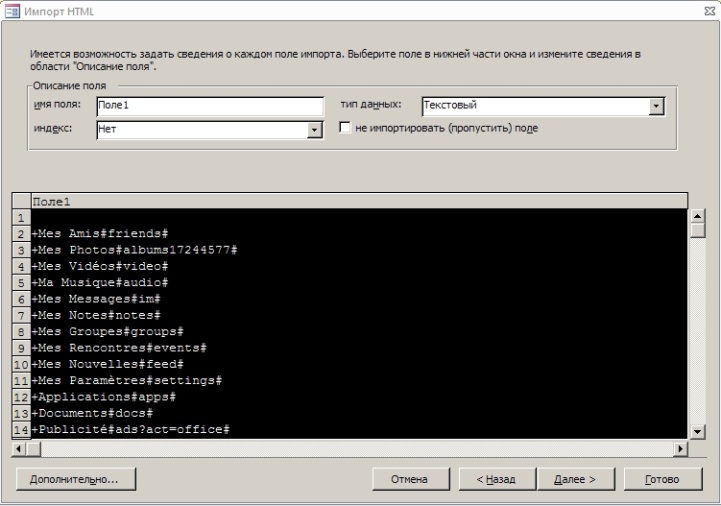Click the cell '+Mes Photos#albums17244577#'
721x506 pixels.
360,250
